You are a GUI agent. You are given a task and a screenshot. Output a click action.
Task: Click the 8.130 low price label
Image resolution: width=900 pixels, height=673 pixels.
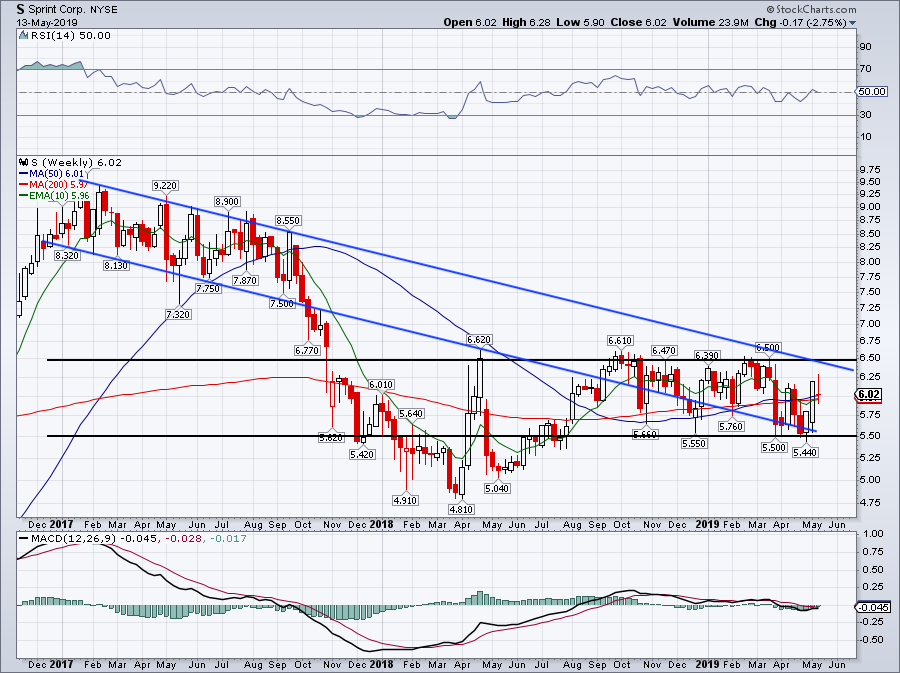116,266
